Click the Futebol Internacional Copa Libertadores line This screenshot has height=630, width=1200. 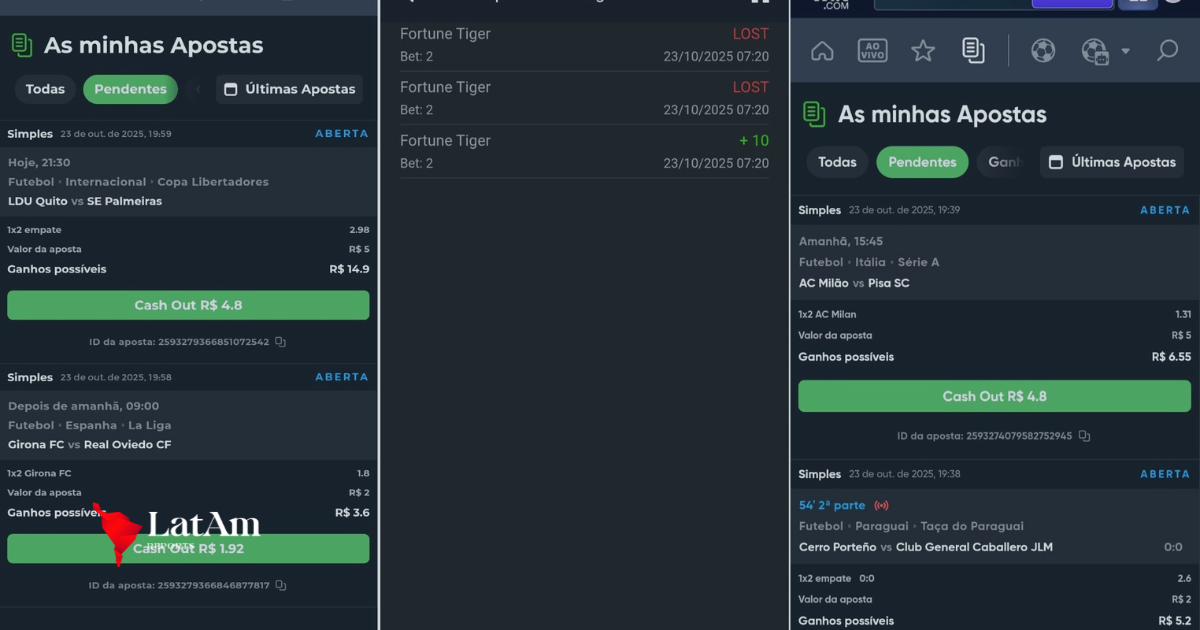(138, 182)
